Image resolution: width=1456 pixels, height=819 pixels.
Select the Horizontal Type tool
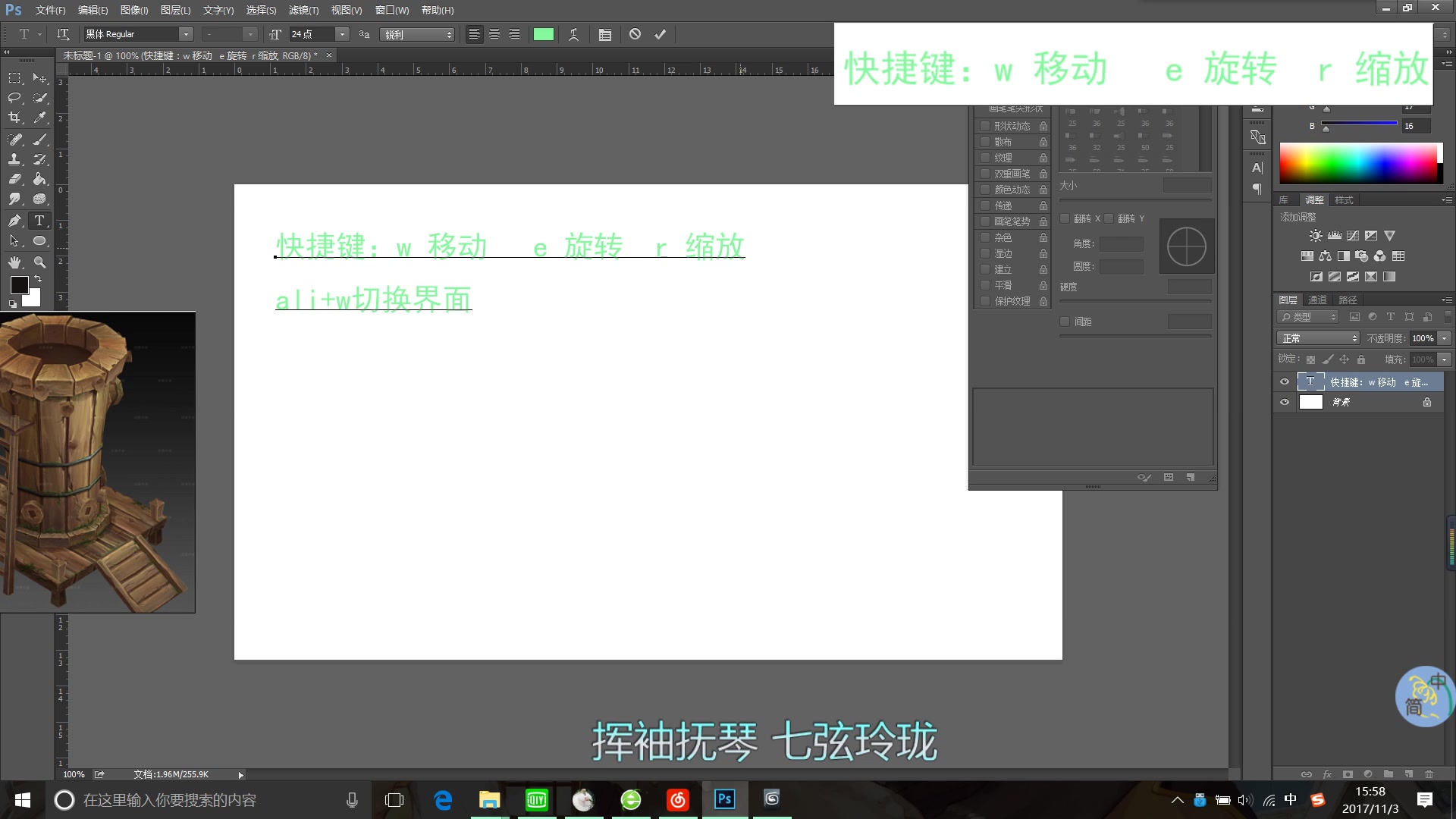[x=39, y=221]
